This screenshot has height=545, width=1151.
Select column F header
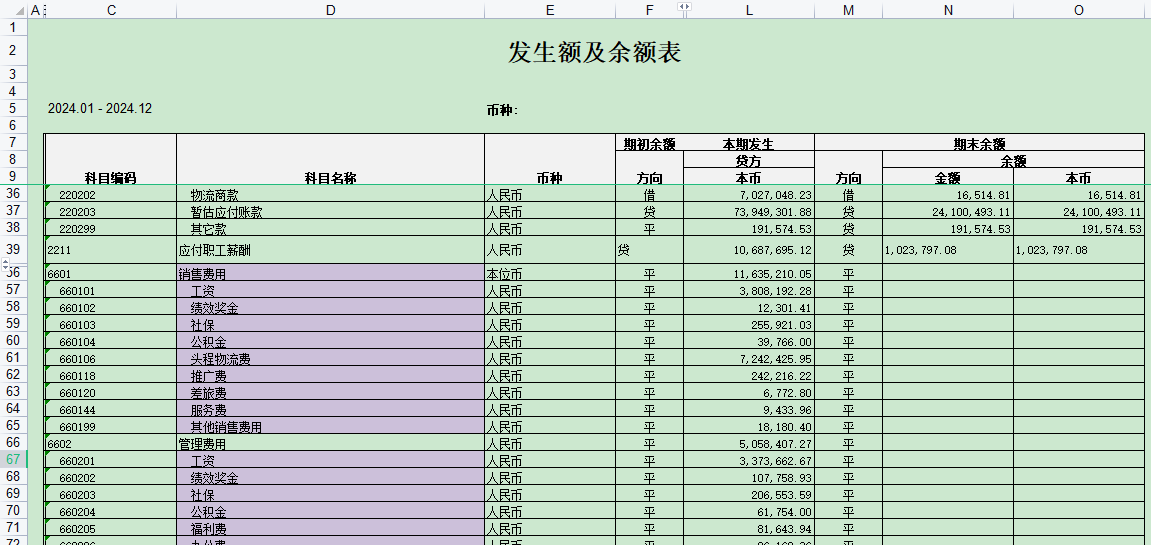click(649, 10)
